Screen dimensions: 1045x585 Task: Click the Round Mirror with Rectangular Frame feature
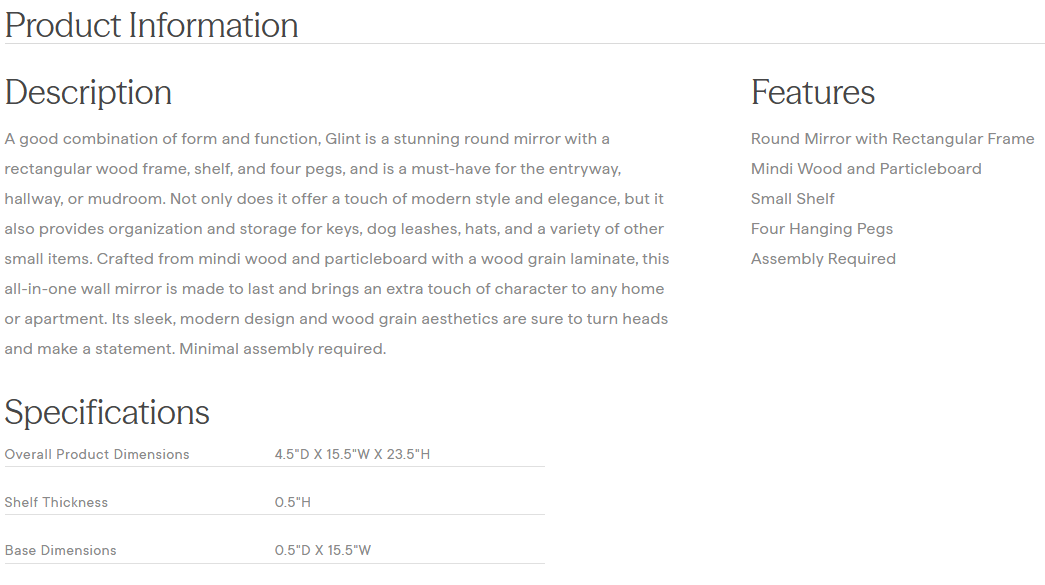pyautogui.click(x=892, y=139)
